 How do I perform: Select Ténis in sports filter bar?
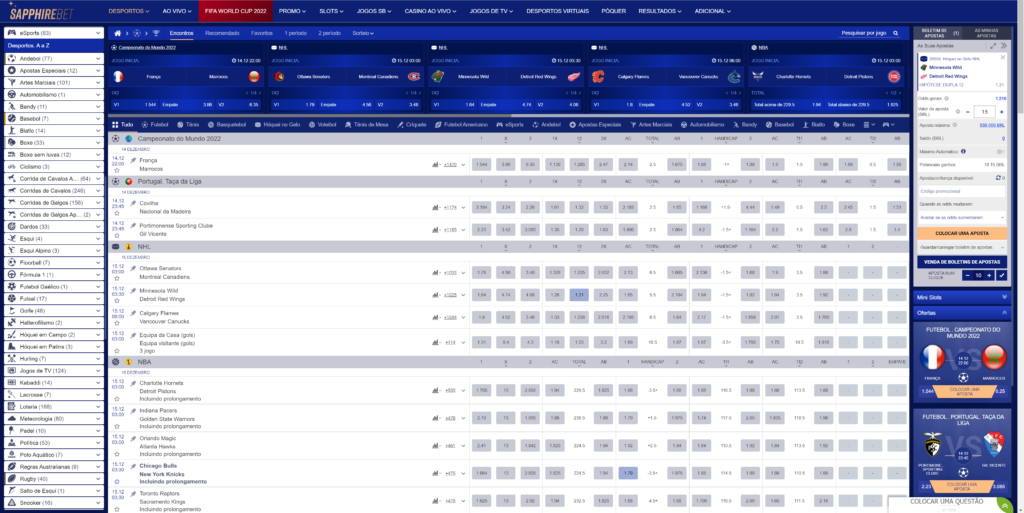coord(187,124)
